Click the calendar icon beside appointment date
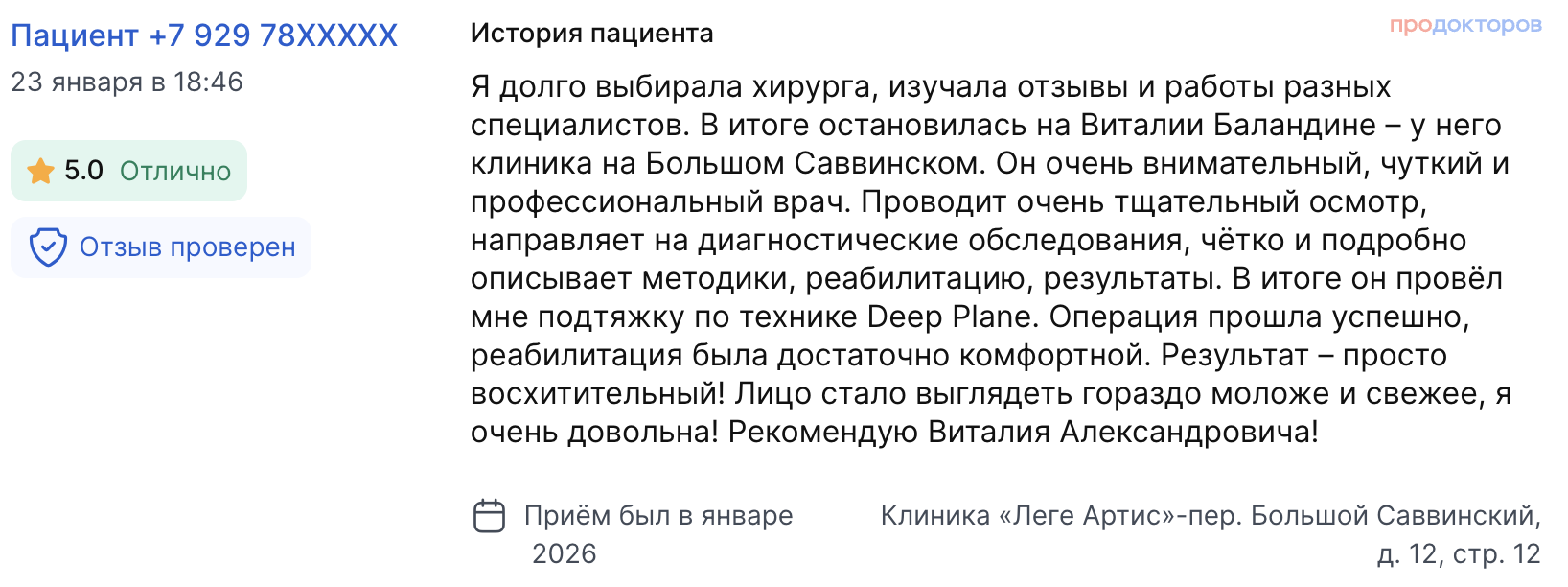This screenshot has height=587, width=1568. tap(490, 516)
